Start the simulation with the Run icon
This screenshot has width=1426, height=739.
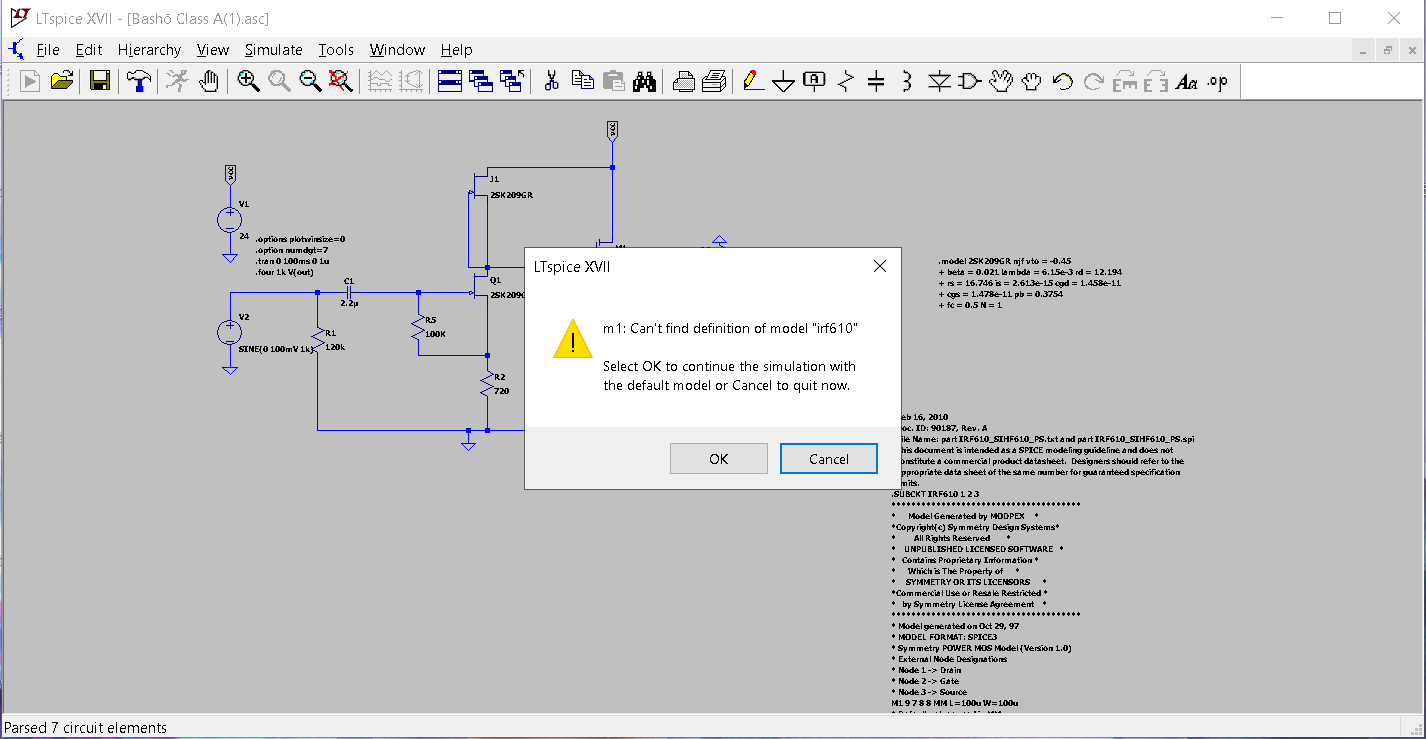(x=177, y=82)
